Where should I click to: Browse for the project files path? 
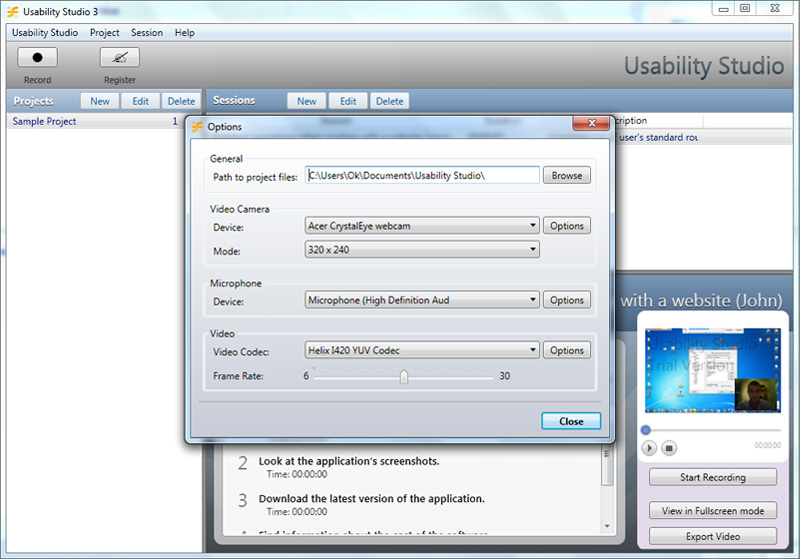pos(567,175)
